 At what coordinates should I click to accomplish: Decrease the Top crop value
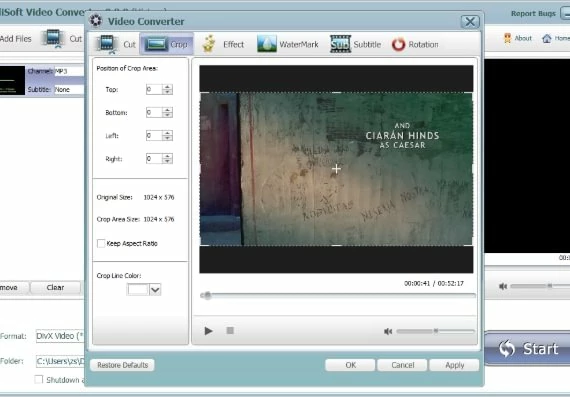168,92
